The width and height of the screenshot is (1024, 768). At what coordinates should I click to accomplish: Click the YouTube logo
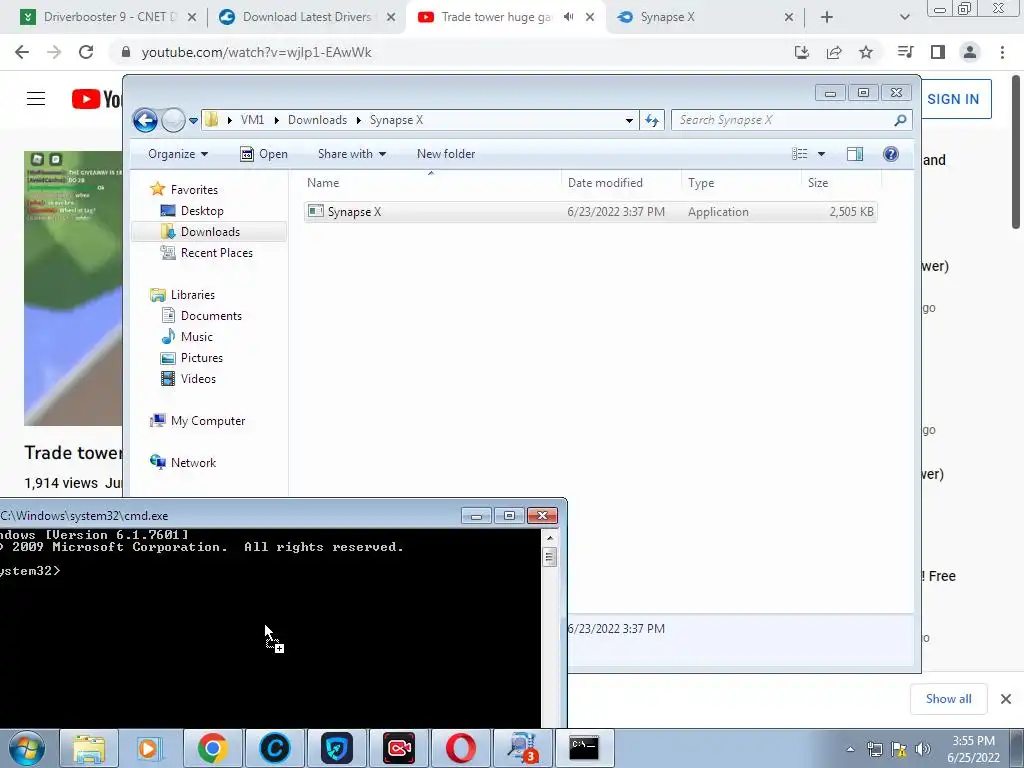pyautogui.click(x=97, y=99)
